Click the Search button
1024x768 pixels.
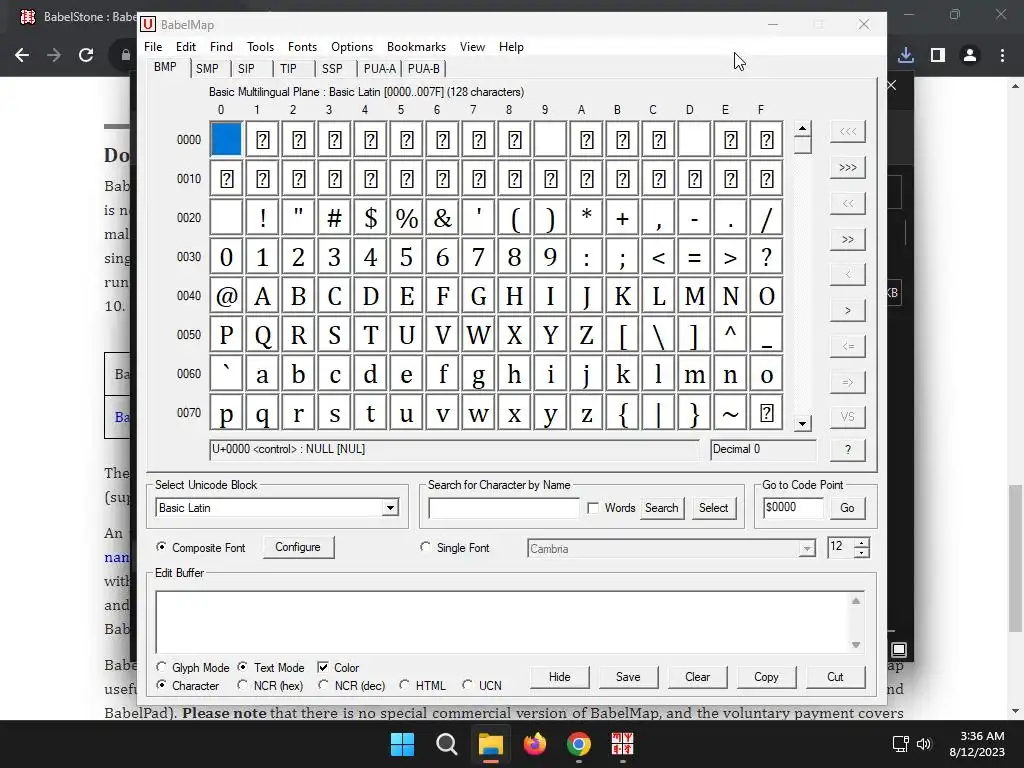pos(662,508)
